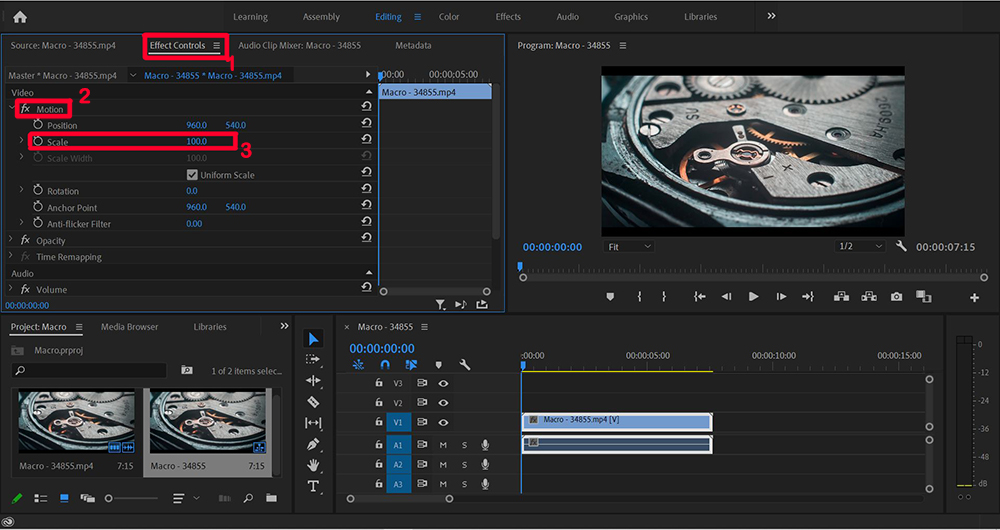The width and height of the screenshot is (1000, 530).
Task: Switch to the Color workspace
Action: (x=449, y=17)
